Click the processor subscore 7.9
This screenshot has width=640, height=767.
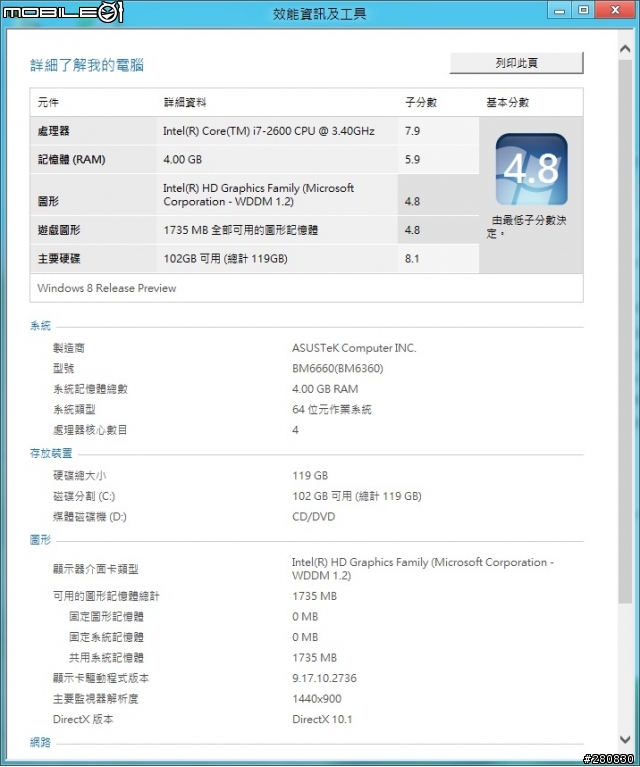point(412,131)
